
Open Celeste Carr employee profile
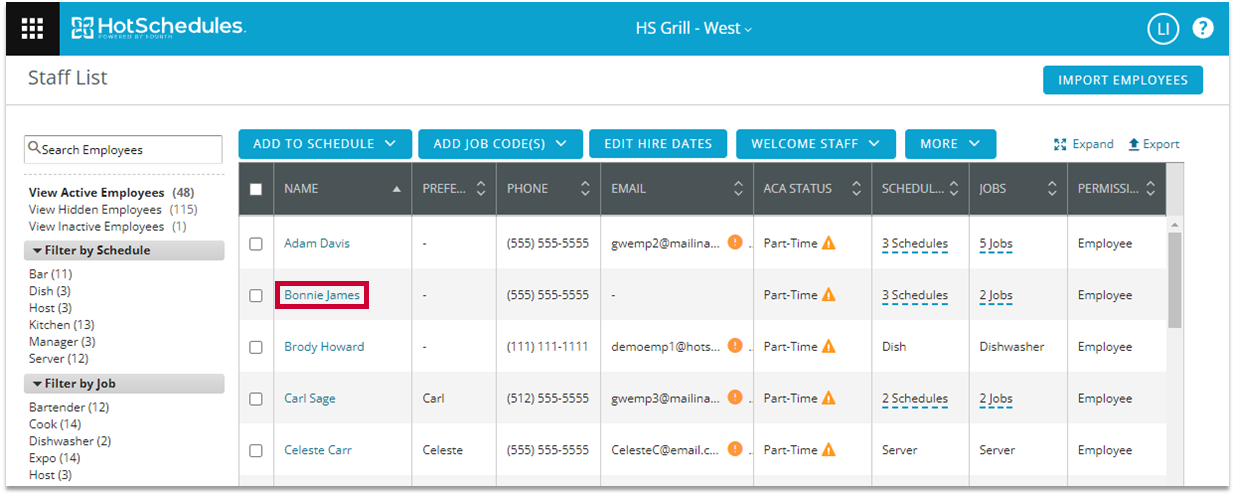click(318, 450)
